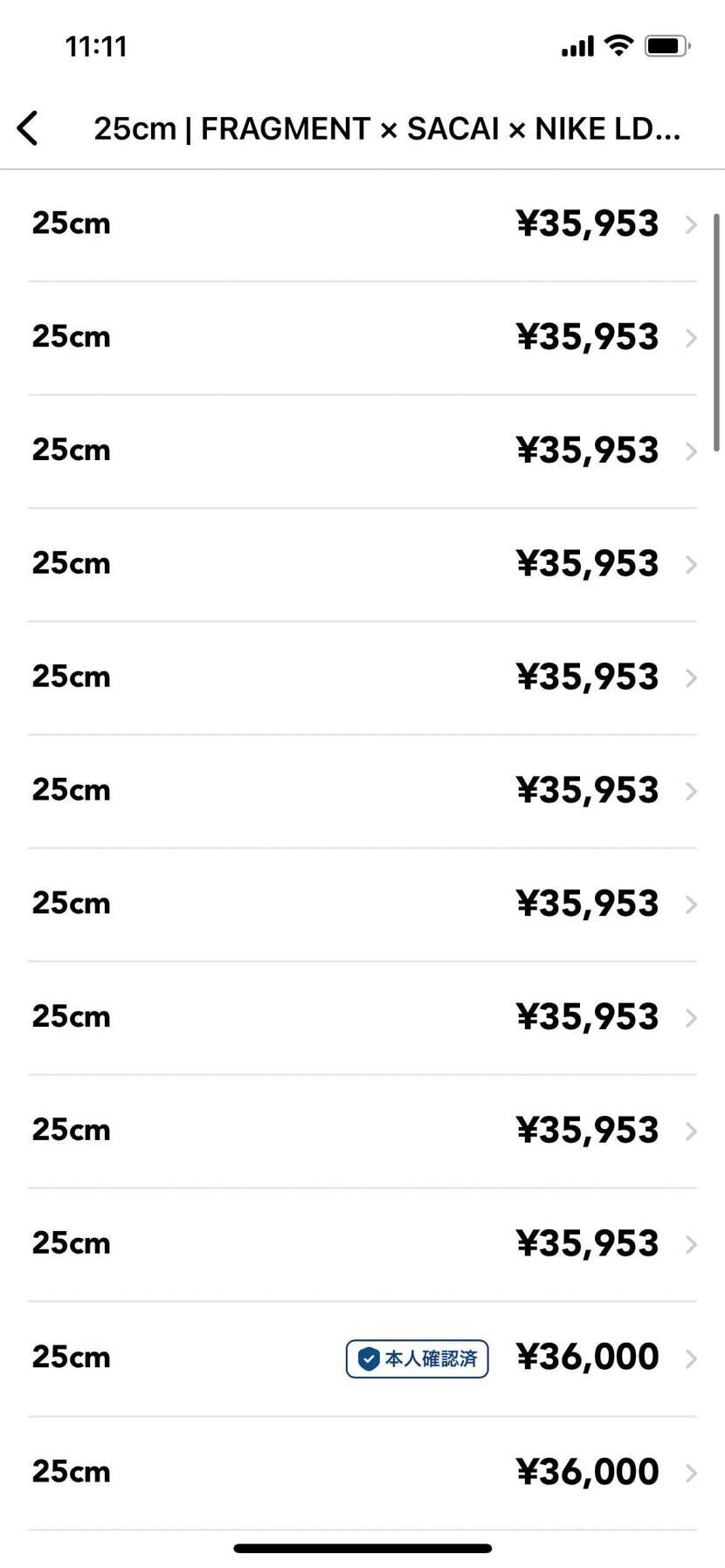Tap the chevron on the tenth ¥35,953 listing
The width and height of the screenshot is (725, 1568).
point(691,1244)
